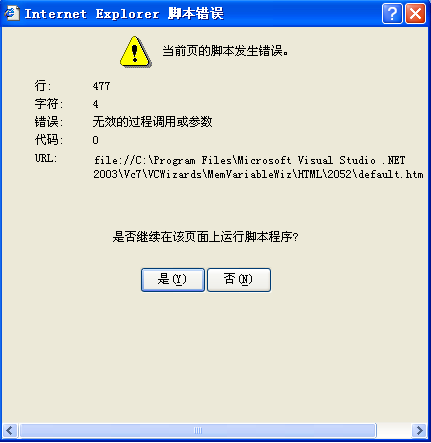This screenshot has width=431, height=443.
Task: Click the 是(Y) button to continue scripts
Action: [x=173, y=280]
